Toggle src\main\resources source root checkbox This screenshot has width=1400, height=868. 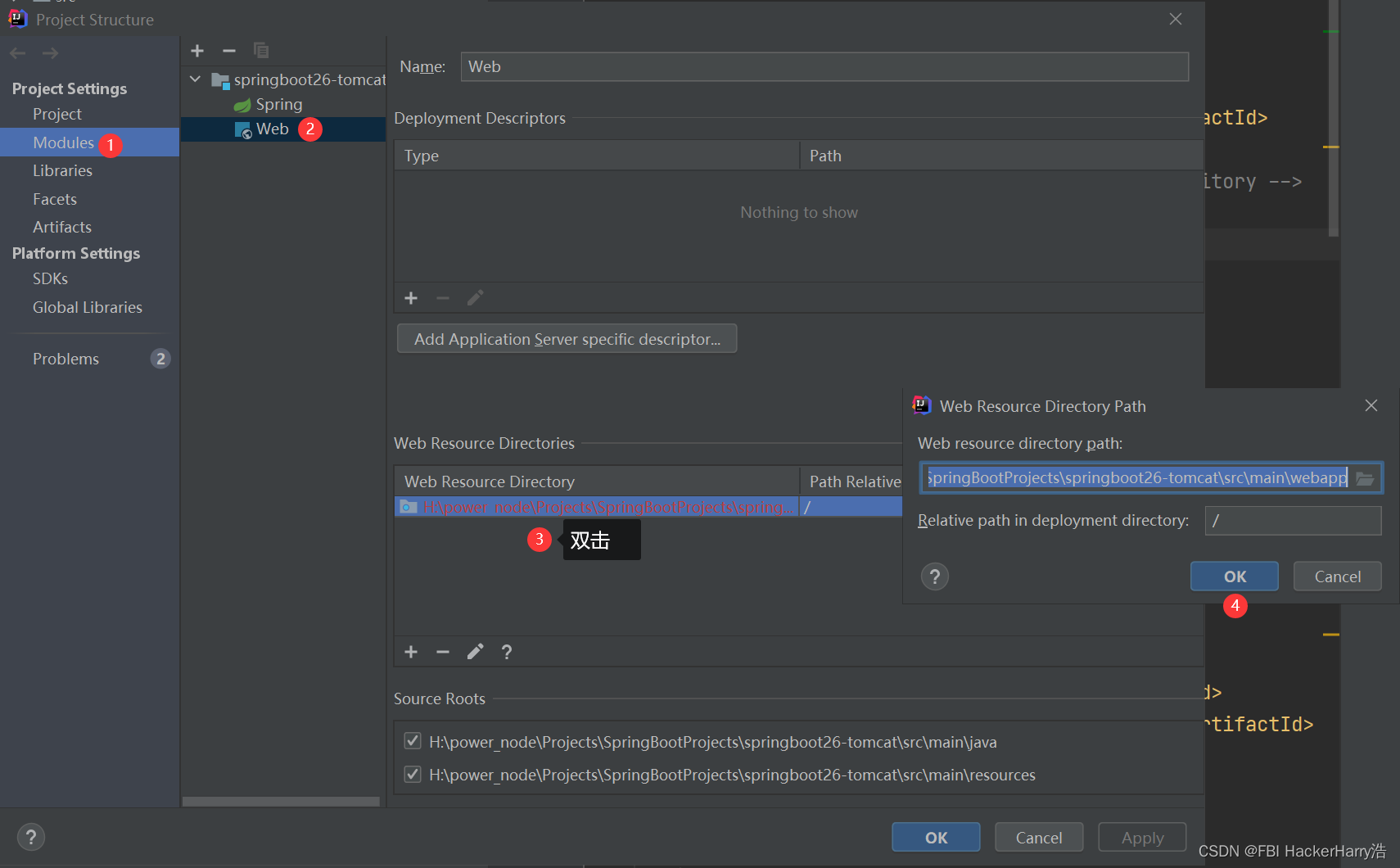(x=413, y=774)
